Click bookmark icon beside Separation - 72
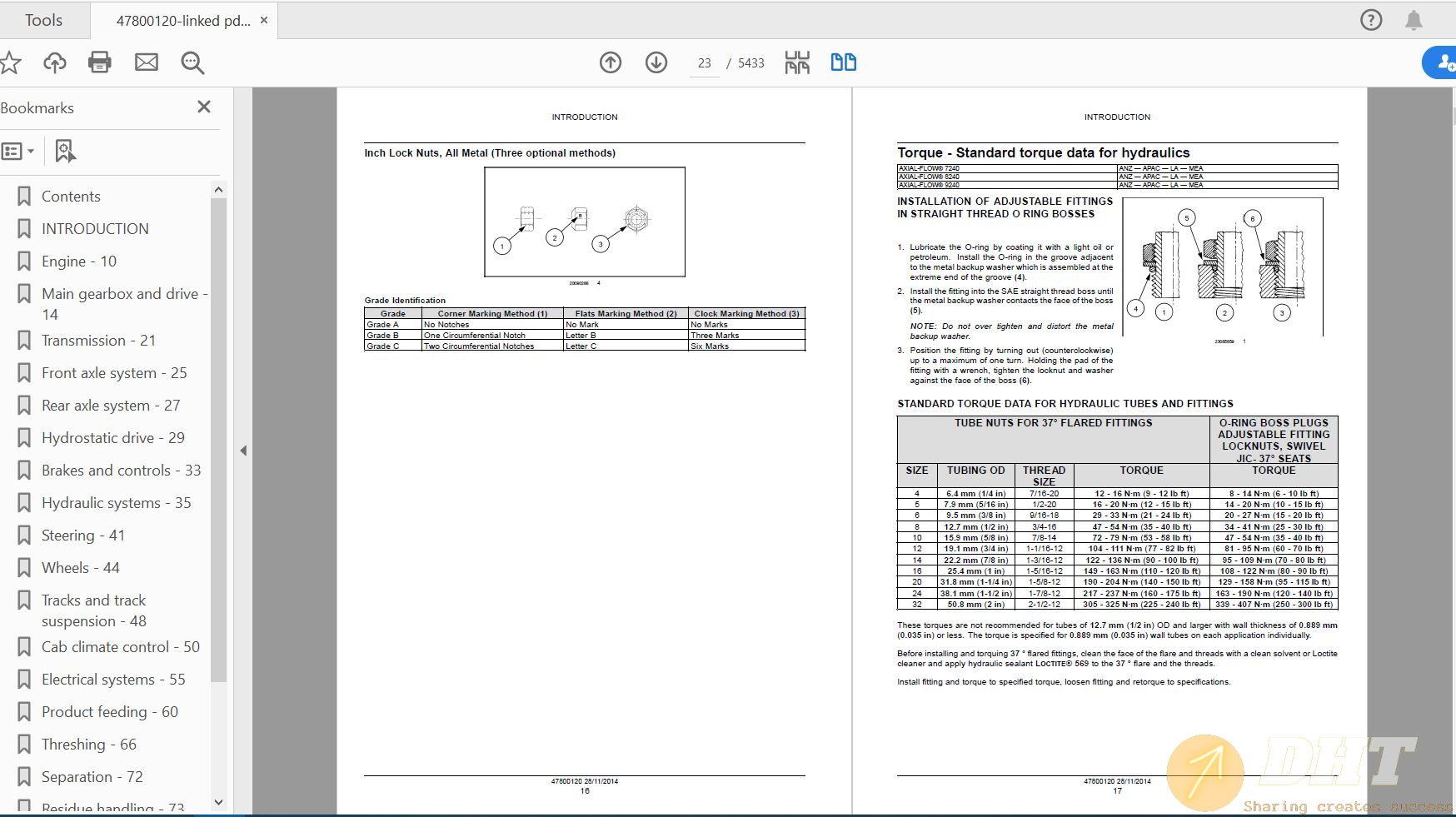 pyautogui.click(x=24, y=777)
